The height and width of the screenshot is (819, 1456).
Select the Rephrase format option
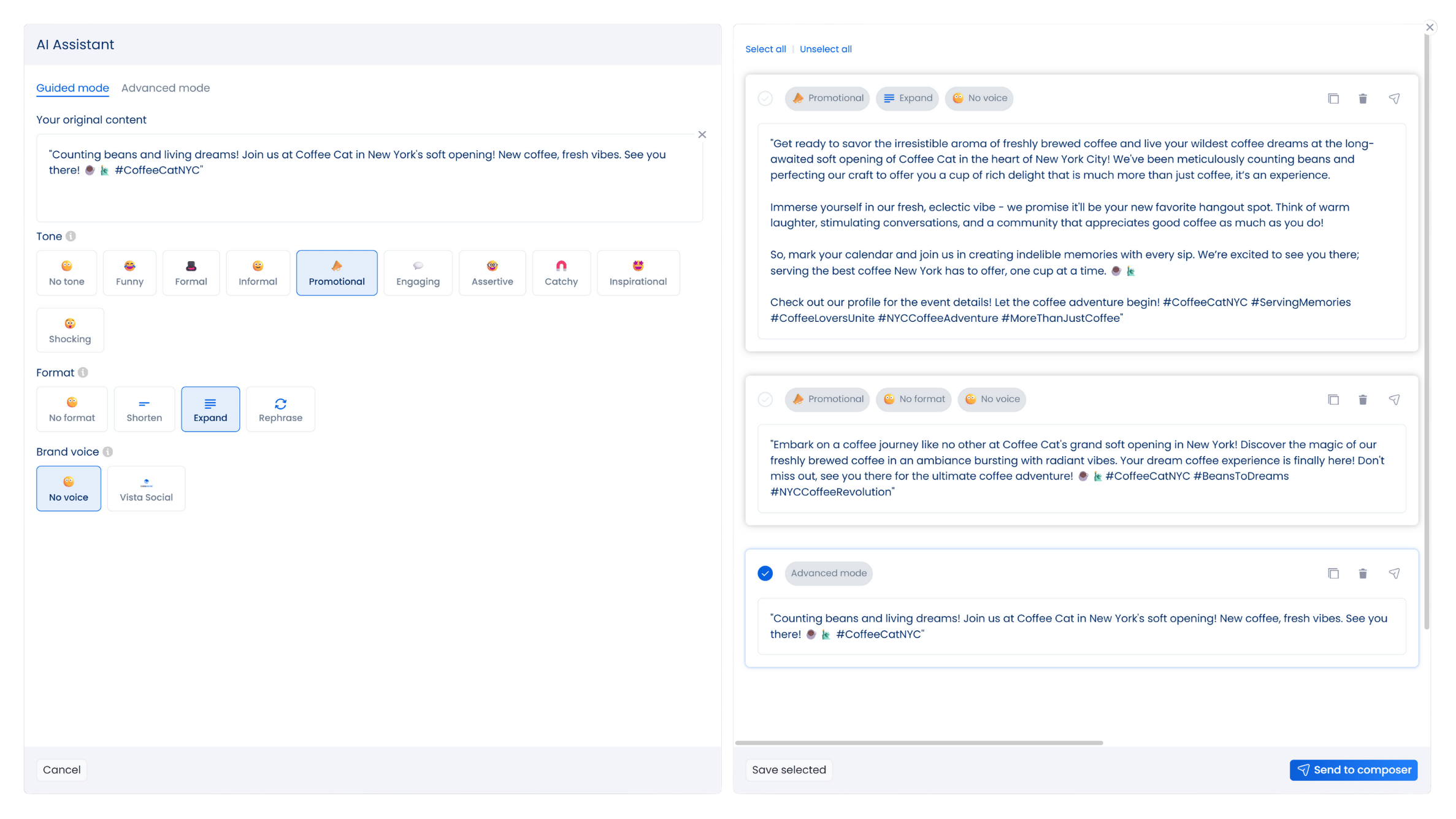[280, 409]
